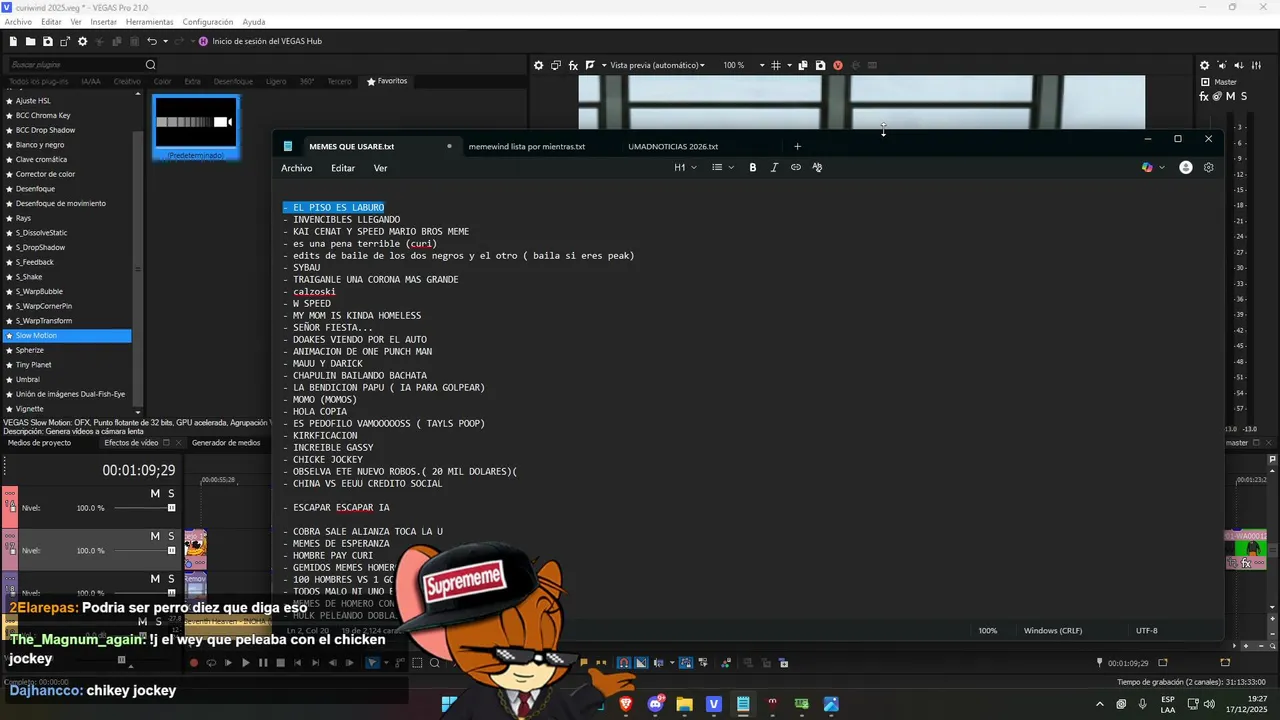Open video output fx in preview toolbar
The height and width of the screenshot is (720, 1280).
[x=573, y=65]
